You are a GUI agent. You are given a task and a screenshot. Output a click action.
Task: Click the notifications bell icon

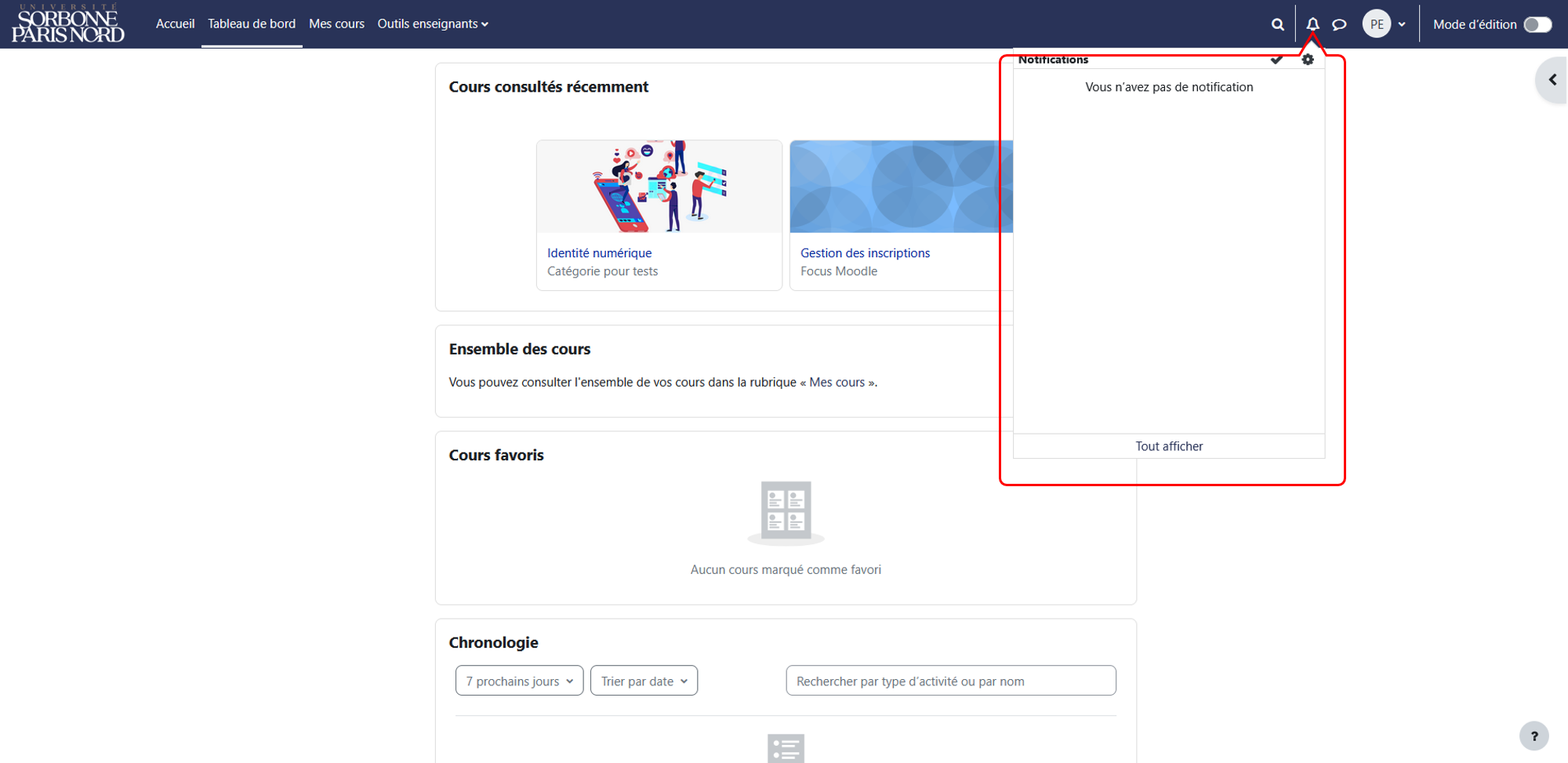tap(1312, 24)
